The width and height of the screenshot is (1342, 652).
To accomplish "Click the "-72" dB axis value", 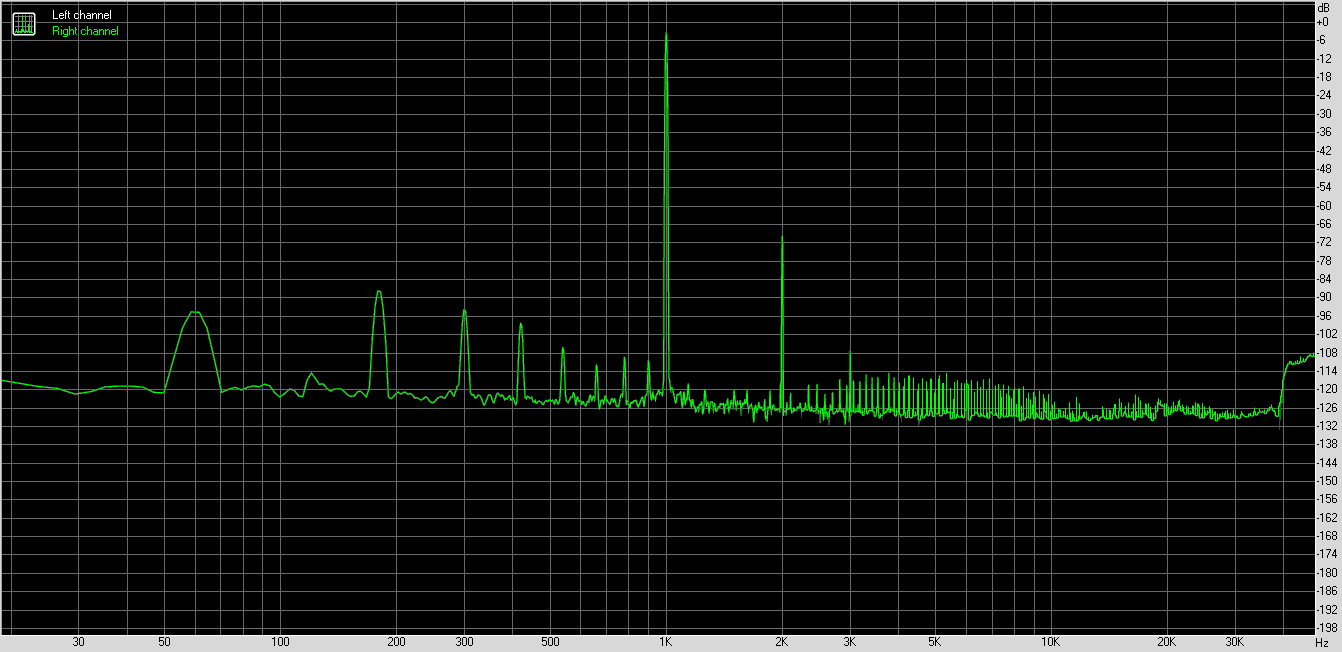I will (1324, 242).
